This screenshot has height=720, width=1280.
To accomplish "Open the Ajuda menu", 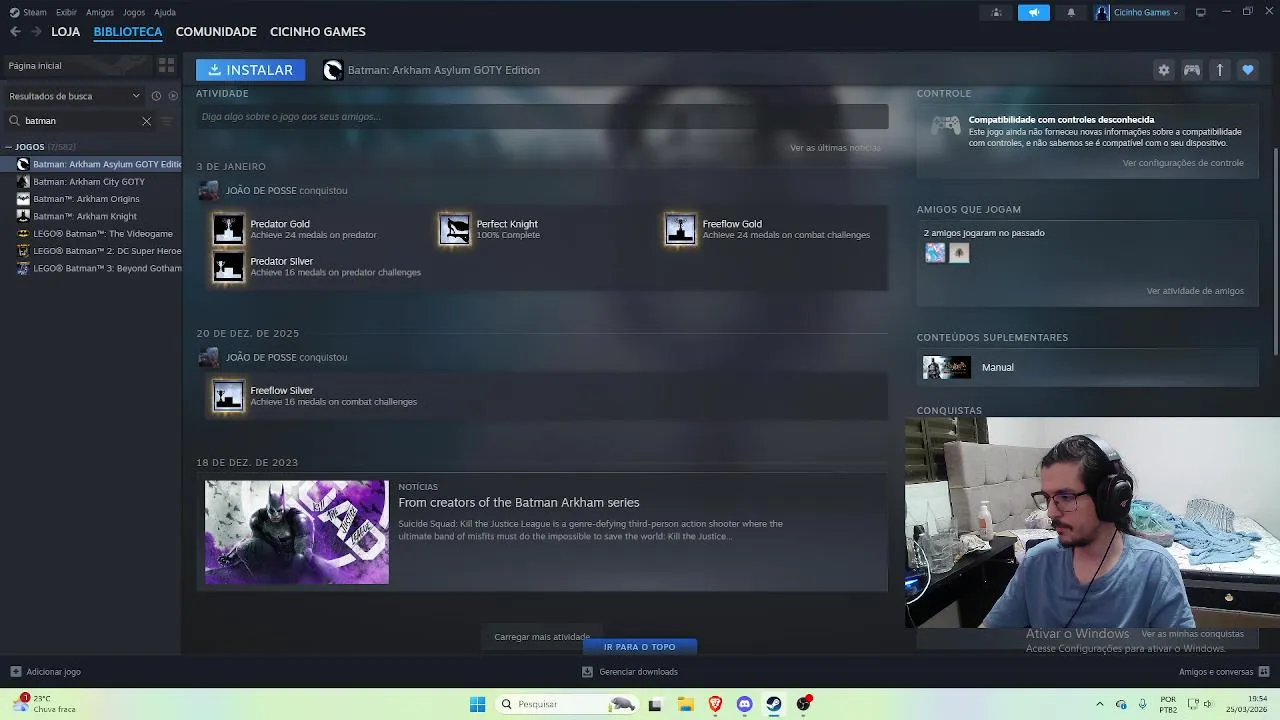I will [x=165, y=12].
